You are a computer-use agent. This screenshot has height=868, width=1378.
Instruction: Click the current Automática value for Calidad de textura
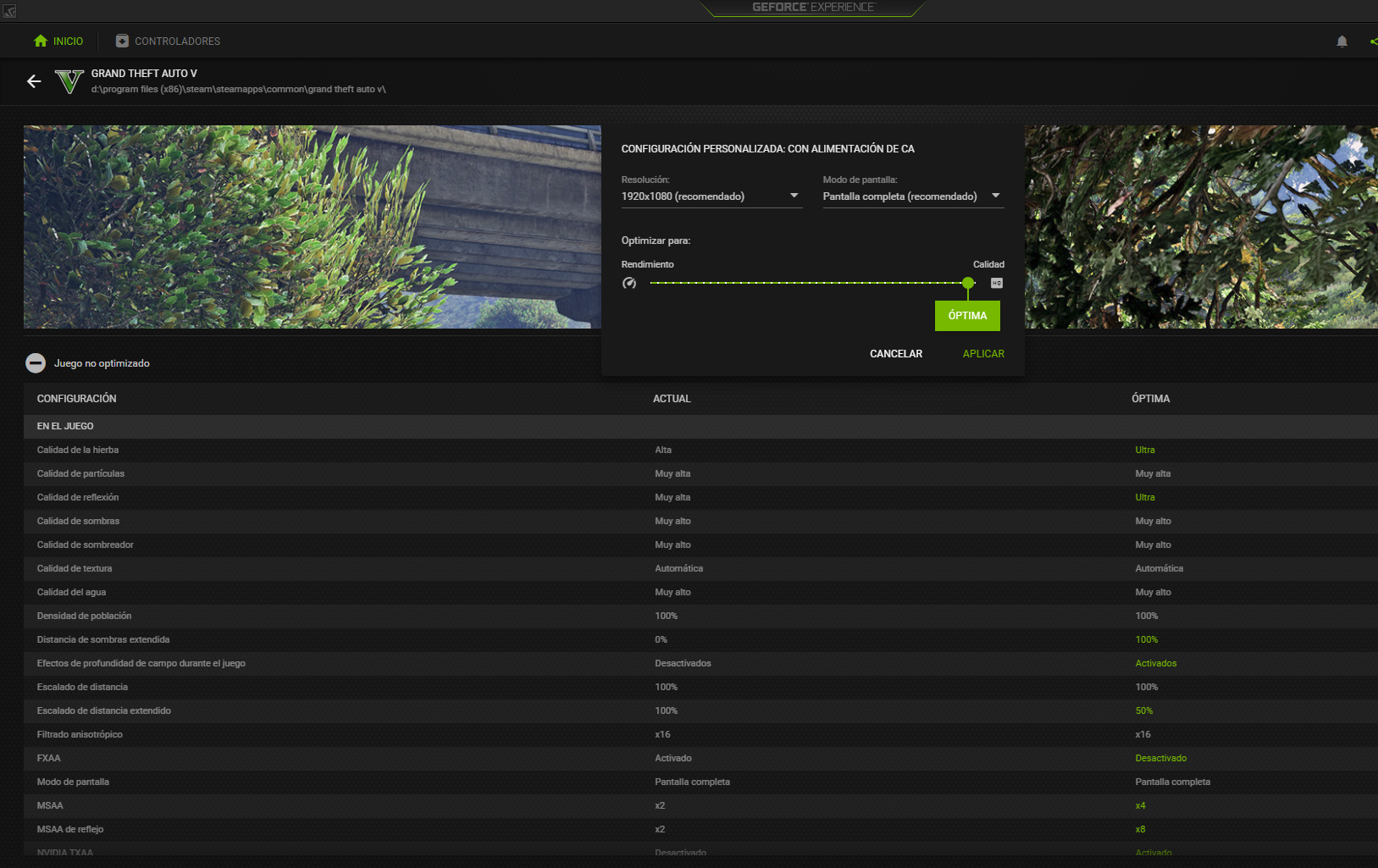tap(678, 568)
